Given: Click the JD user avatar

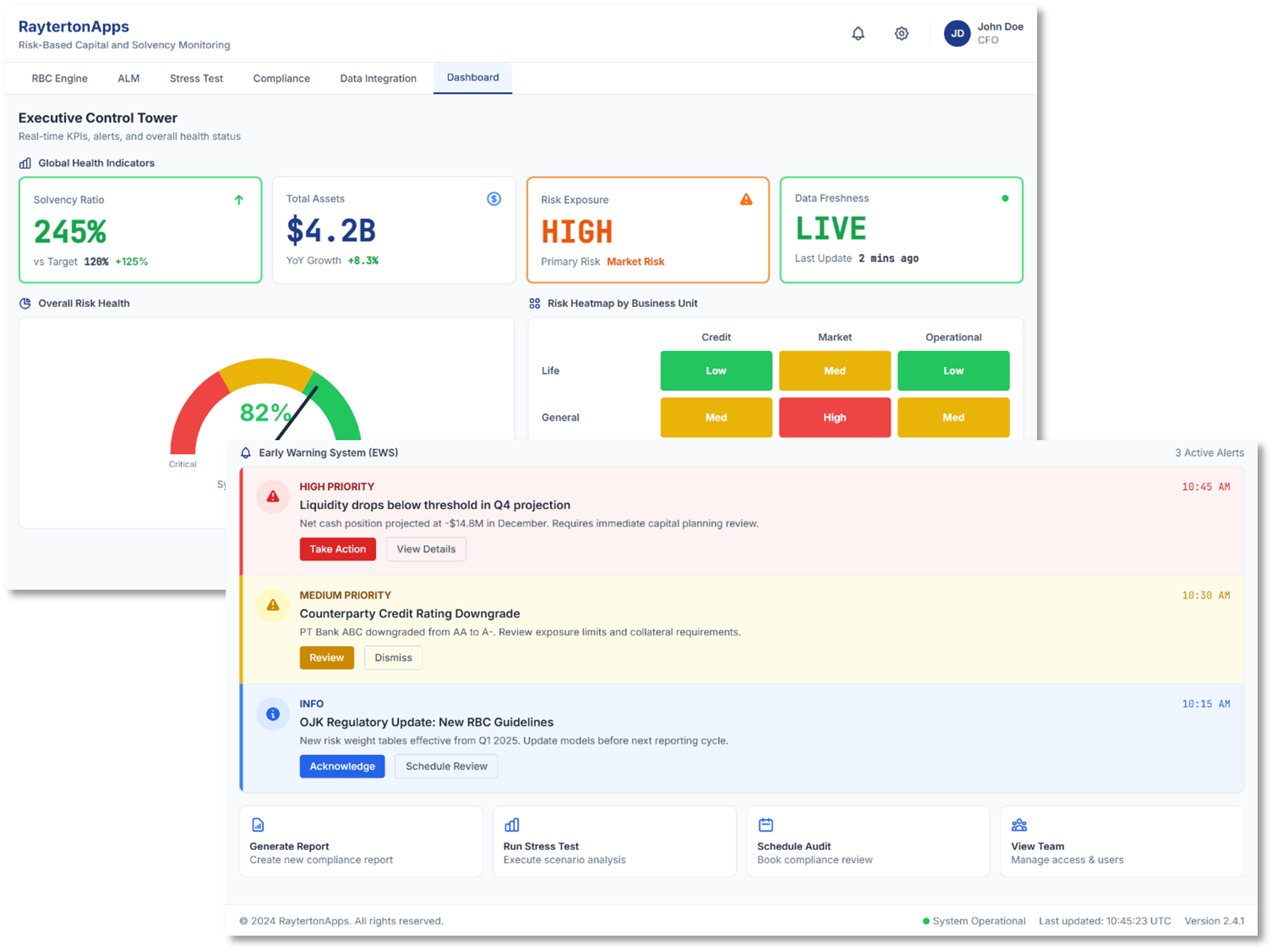Looking at the screenshot, I should pos(957,33).
